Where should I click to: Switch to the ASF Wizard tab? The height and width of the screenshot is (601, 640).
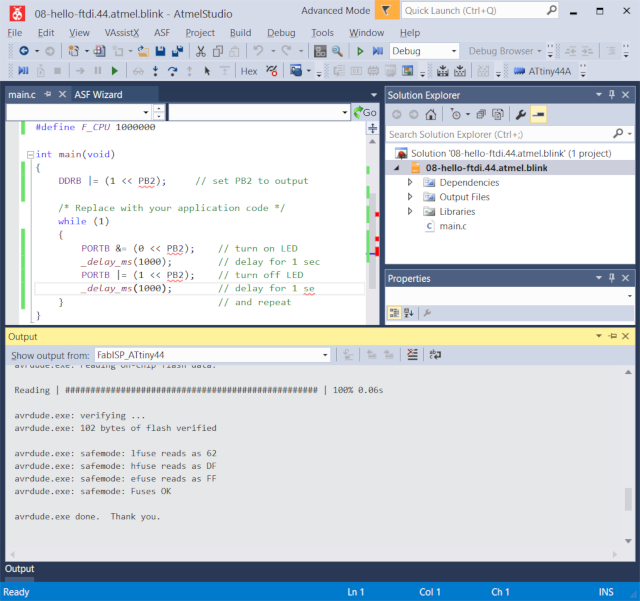[98, 95]
